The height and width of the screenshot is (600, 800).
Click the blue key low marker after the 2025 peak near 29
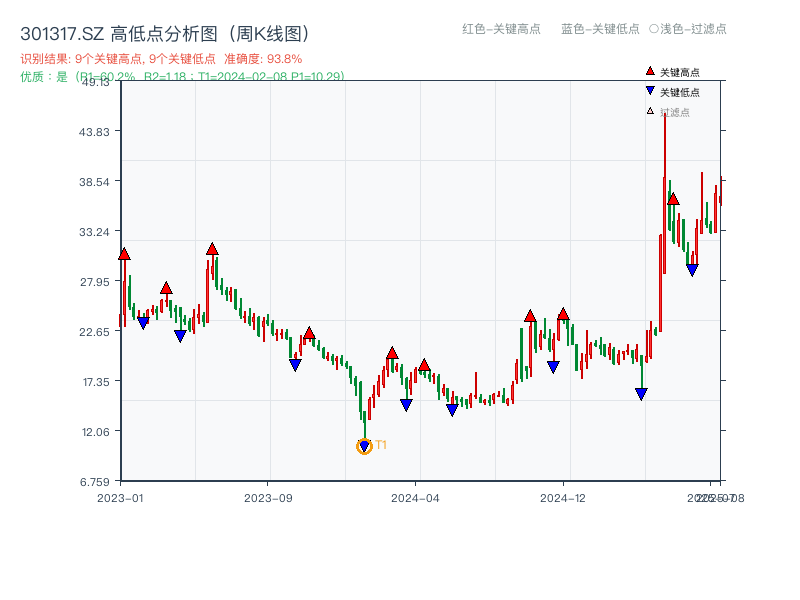tap(692, 270)
